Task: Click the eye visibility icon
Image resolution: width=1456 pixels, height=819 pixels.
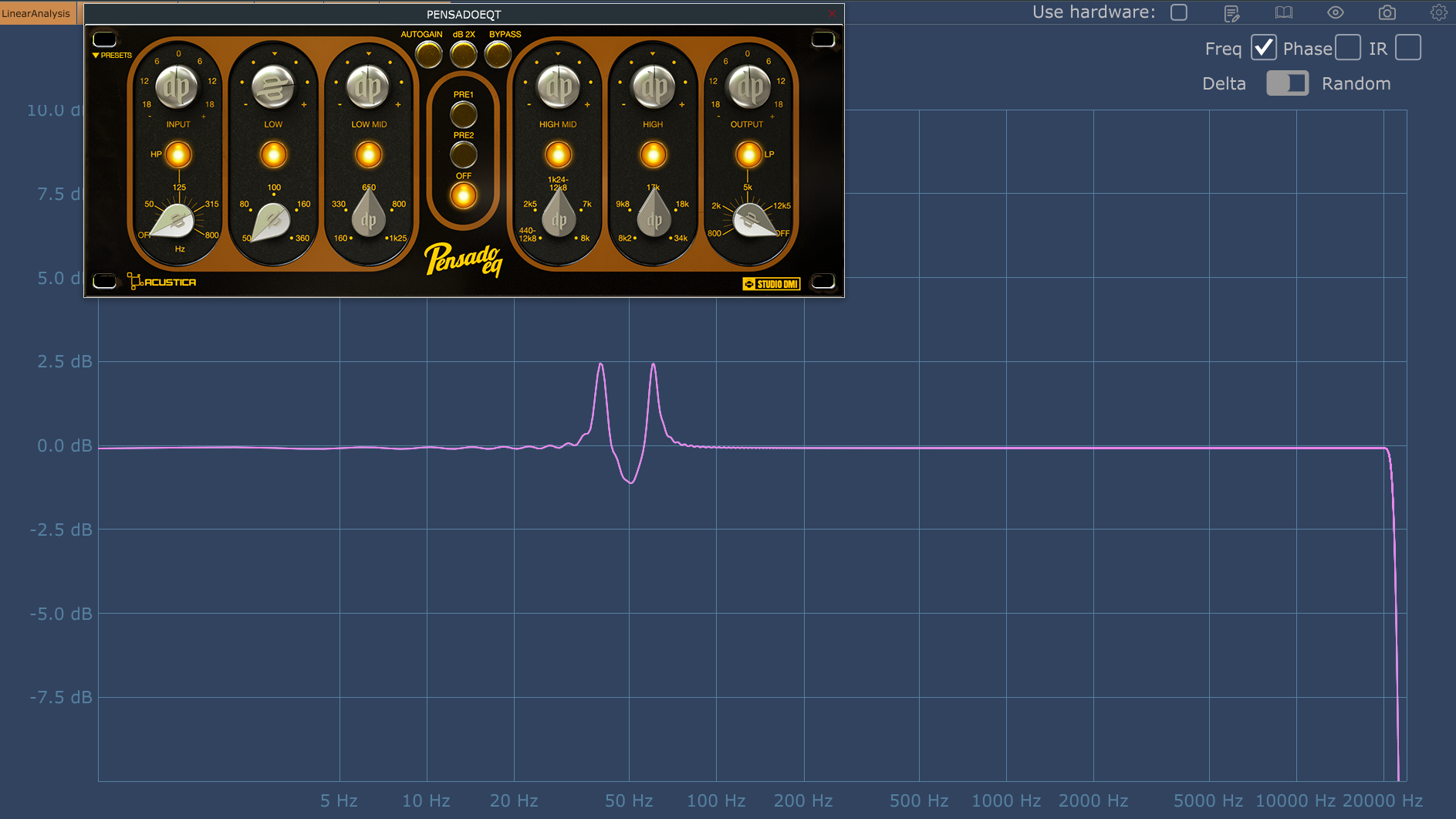Action: [x=1335, y=12]
